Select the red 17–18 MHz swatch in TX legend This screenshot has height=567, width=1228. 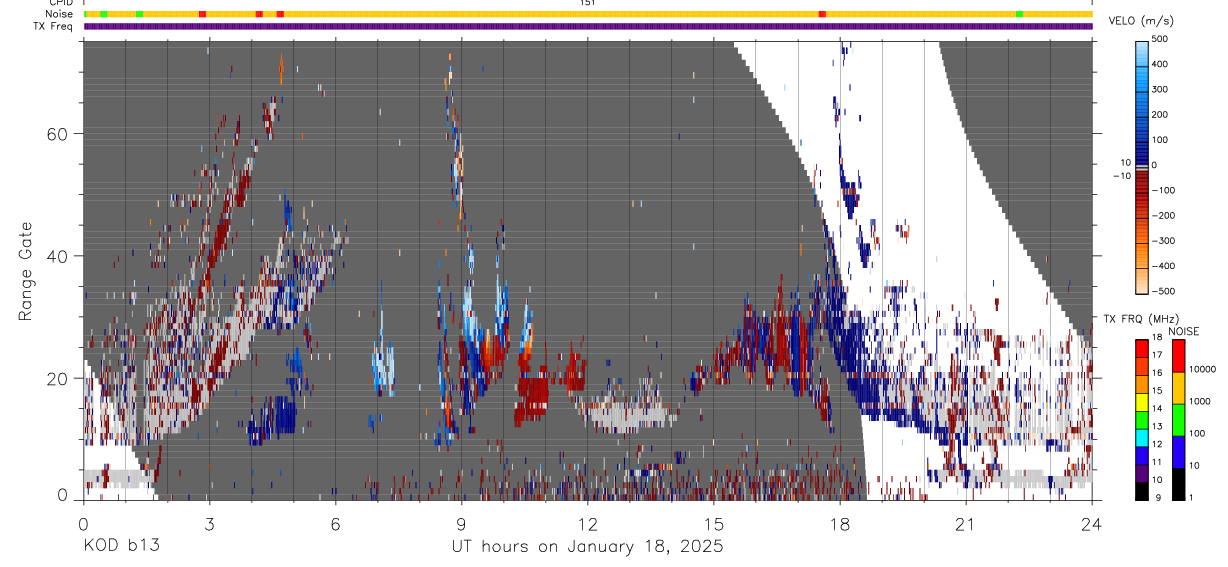[1142, 347]
